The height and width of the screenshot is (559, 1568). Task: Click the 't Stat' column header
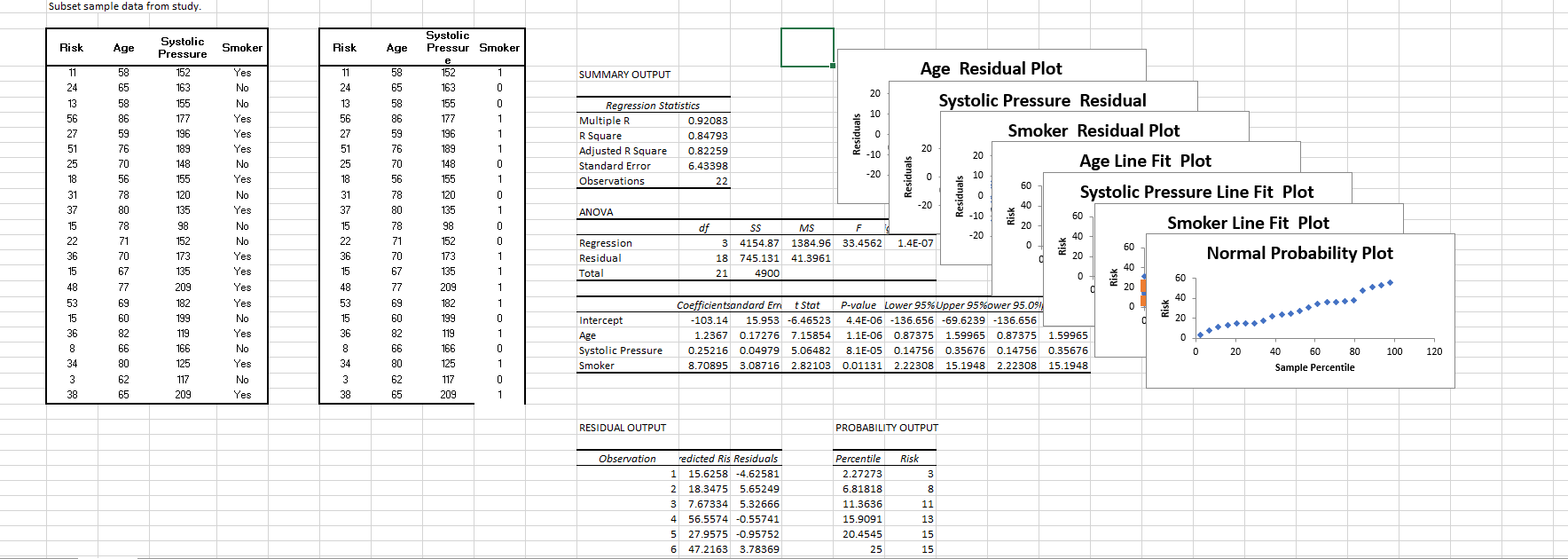pos(807,305)
